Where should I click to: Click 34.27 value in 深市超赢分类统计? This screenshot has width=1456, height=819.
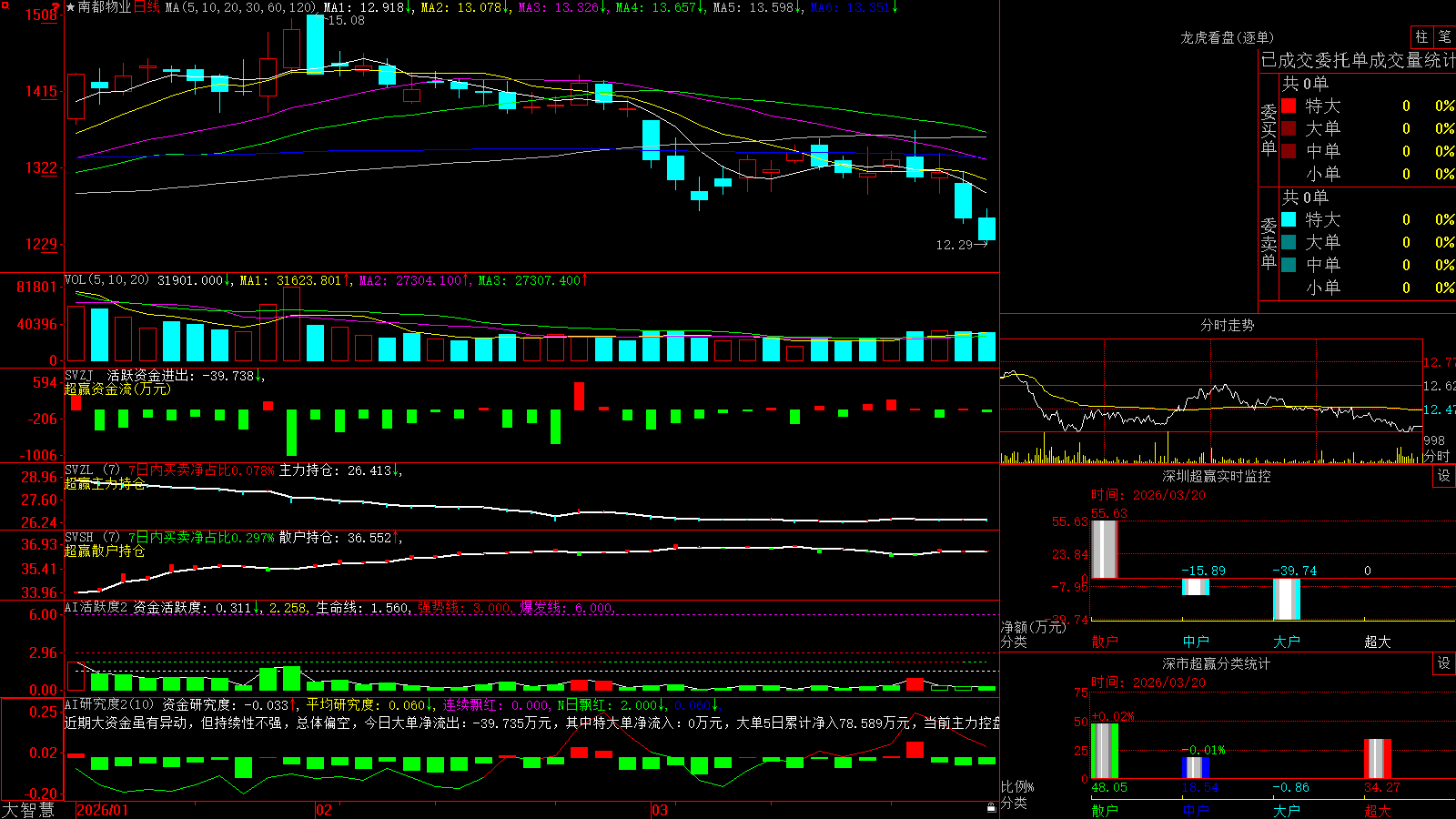1381,787
